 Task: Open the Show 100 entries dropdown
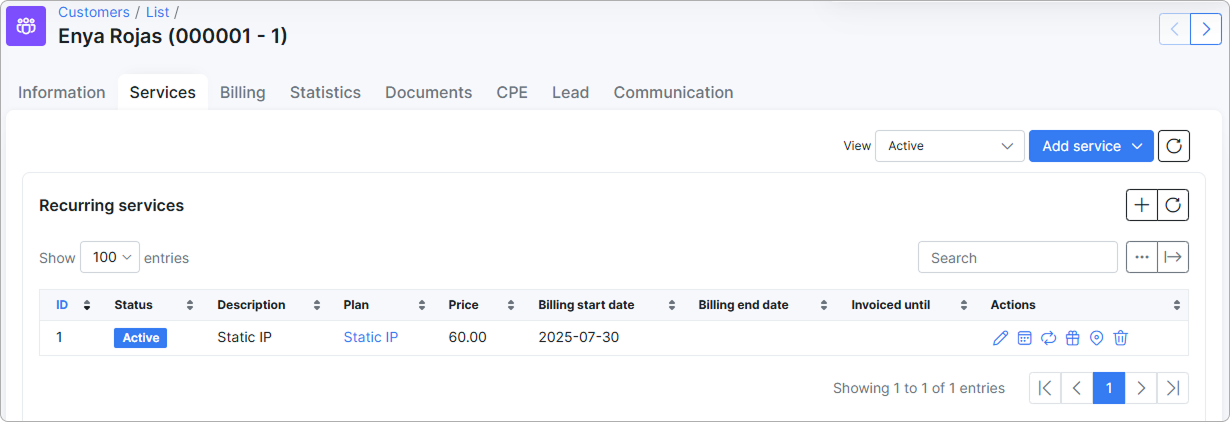[x=110, y=257]
